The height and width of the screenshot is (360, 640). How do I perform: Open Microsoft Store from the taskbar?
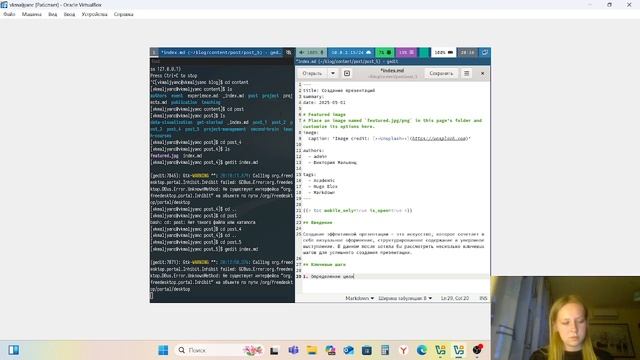[367, 350]
